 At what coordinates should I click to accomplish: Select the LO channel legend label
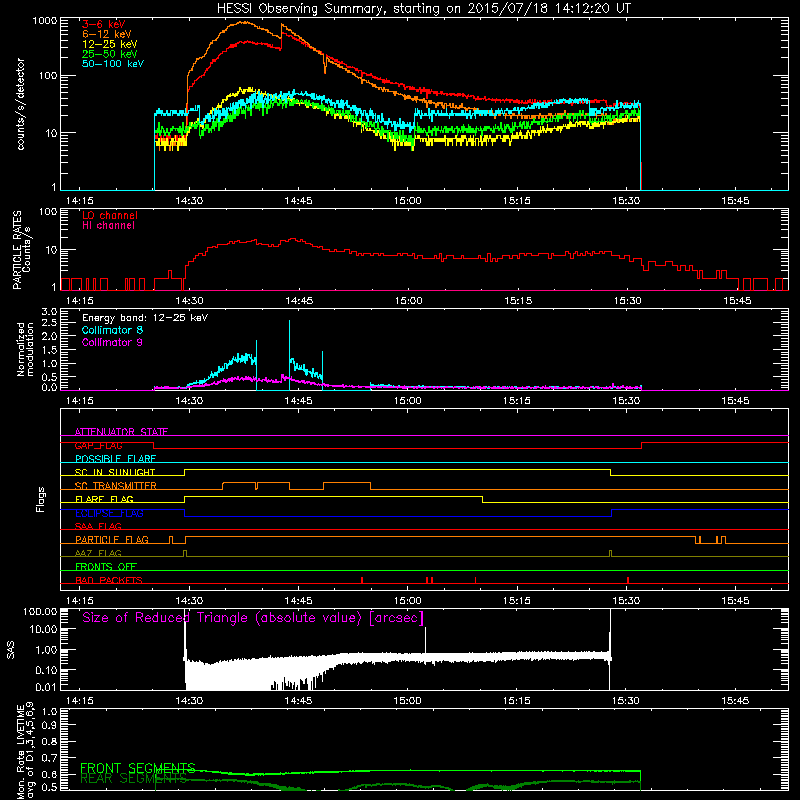pos(110,215)
